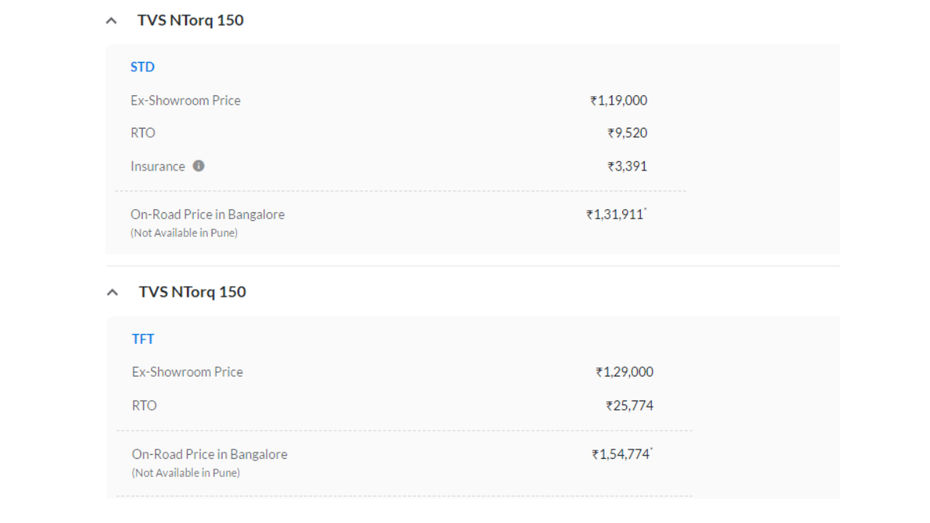This screenshot has height=523, width=930.
Task: Click On-Road Price in Bangalore under TFT
Action: coord(209,454)
